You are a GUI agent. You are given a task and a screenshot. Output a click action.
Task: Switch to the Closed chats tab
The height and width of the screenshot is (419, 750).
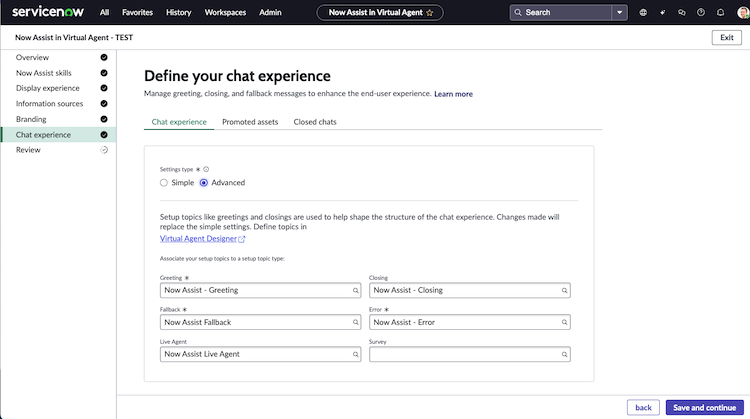pyautogui.click(x=315, y=122)
